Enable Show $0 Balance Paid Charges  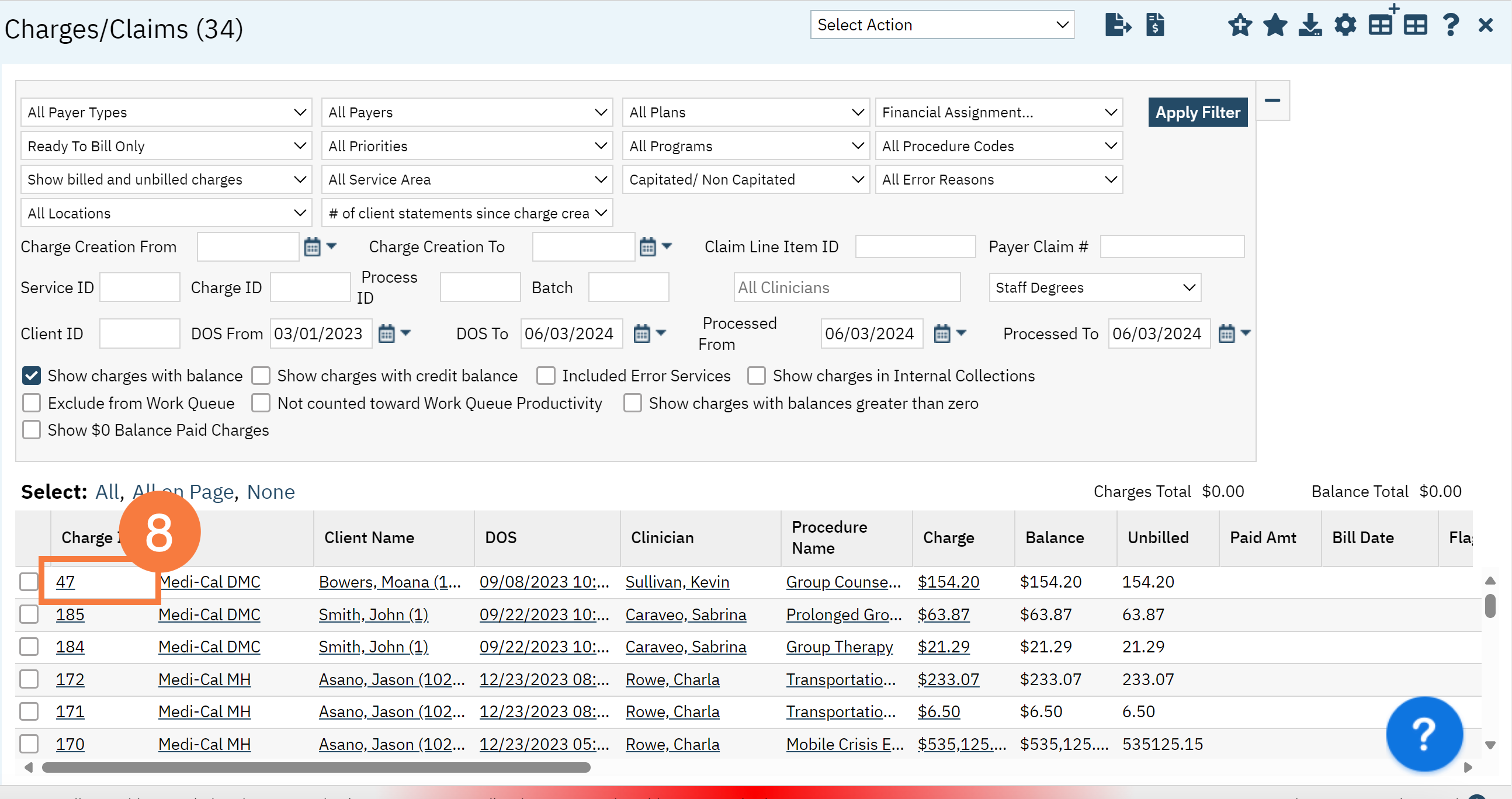(x=32, y=430)
